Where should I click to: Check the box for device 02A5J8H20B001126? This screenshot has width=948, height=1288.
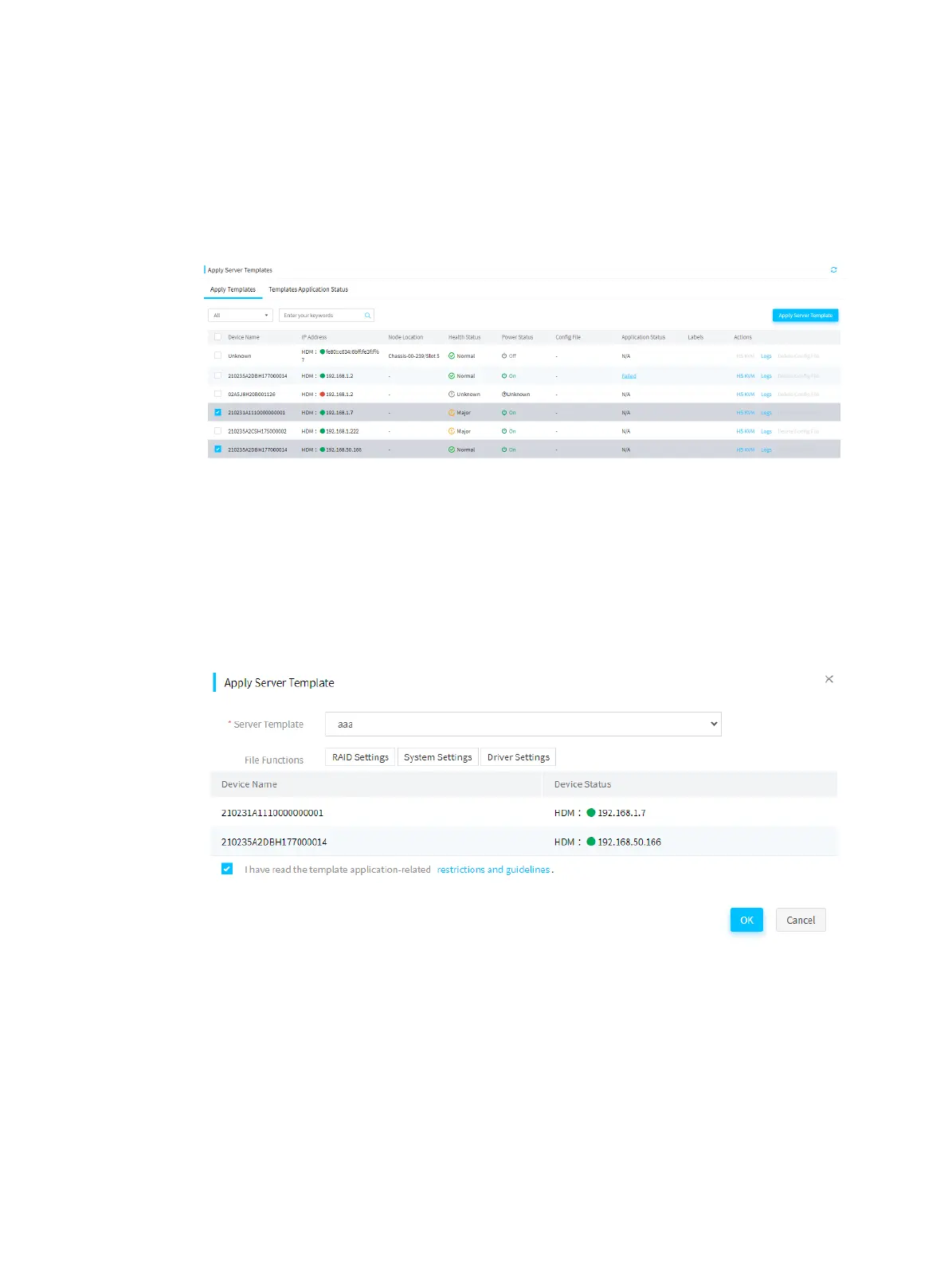217,394
